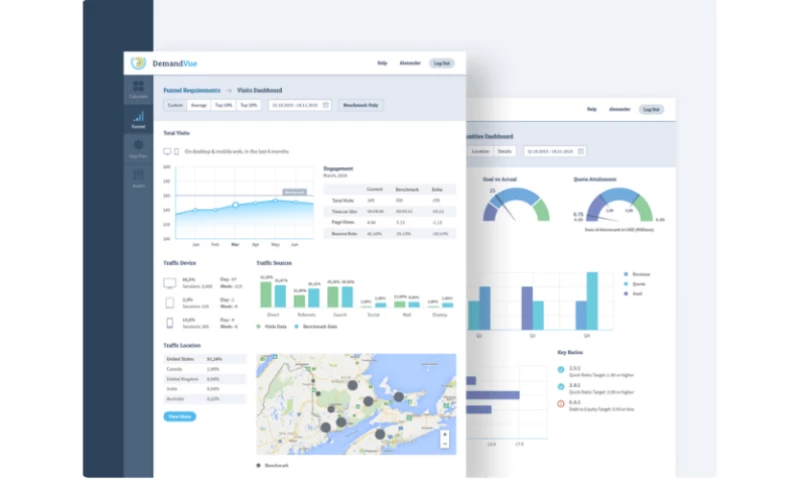
Task: Open the Funnel Requirements breadcrumb link
Action: (x=192, y=90)
